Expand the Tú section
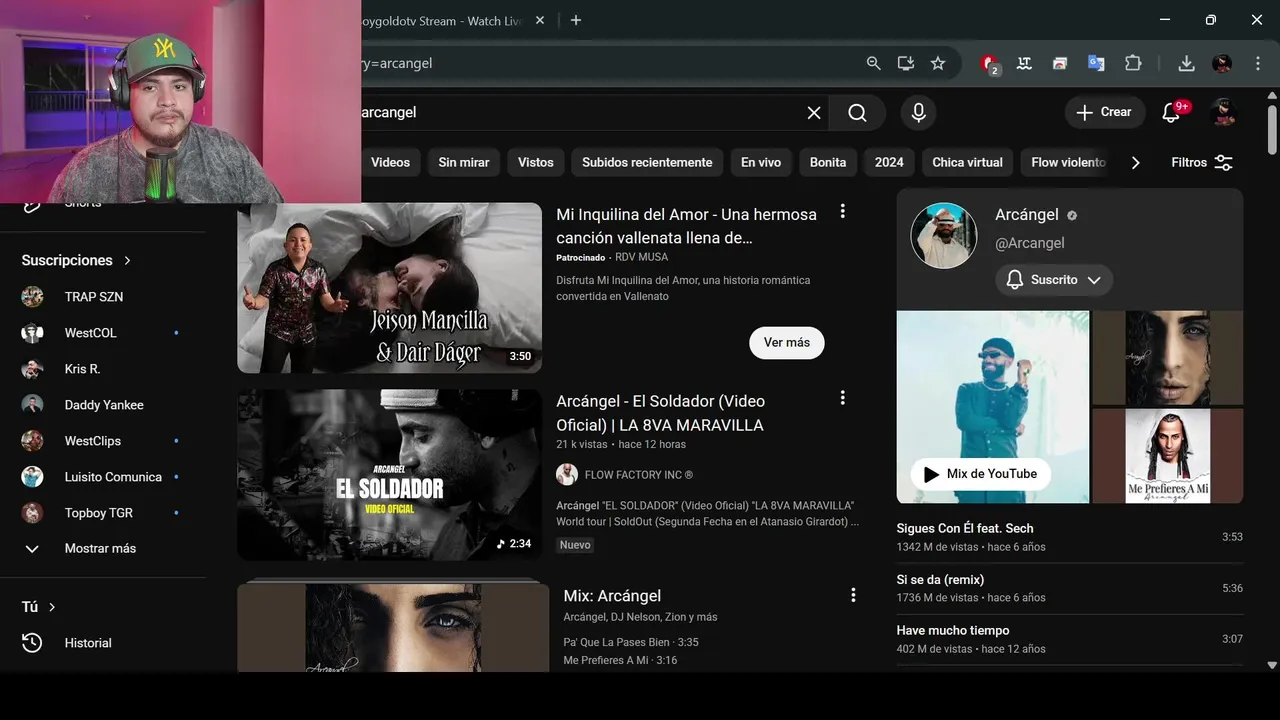Viewport: 1280px width, 720px height. (39, 607)
